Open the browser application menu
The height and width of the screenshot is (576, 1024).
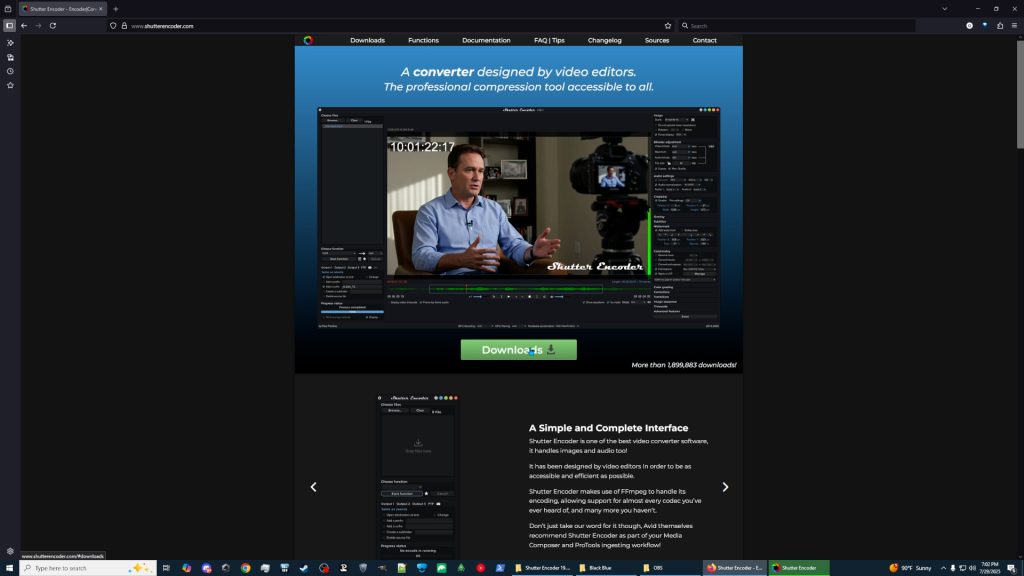click(1014, 26)
